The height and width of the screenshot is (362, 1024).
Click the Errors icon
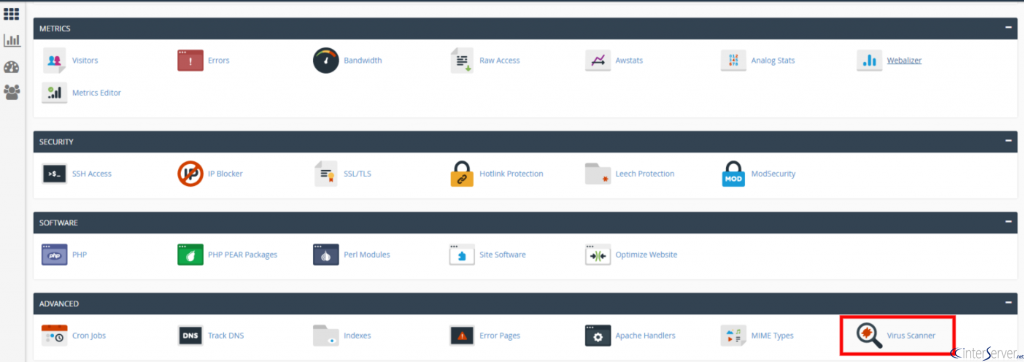click(x=190, y=60)
